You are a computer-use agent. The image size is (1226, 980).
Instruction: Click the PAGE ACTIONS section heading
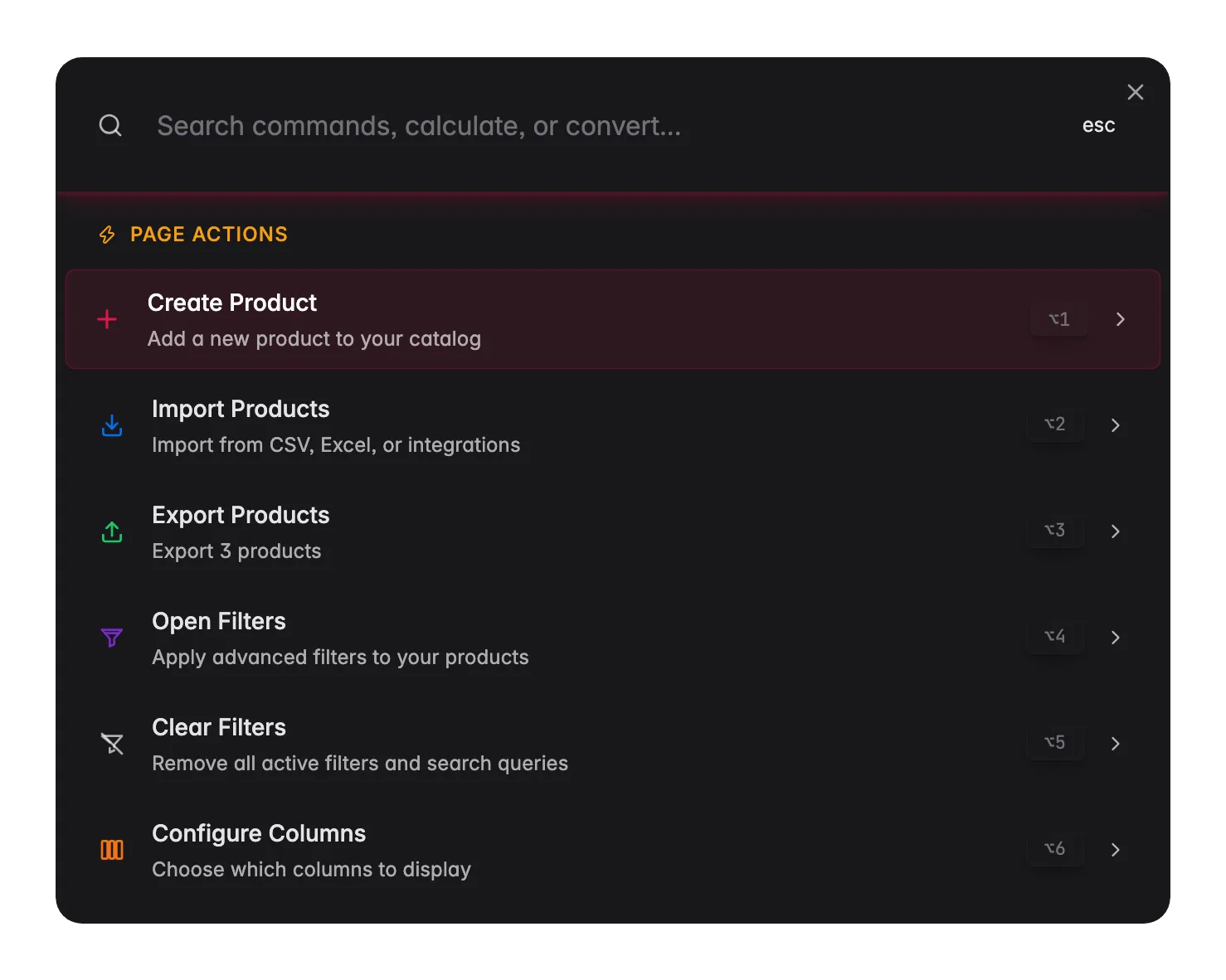(x=209, y=235)
